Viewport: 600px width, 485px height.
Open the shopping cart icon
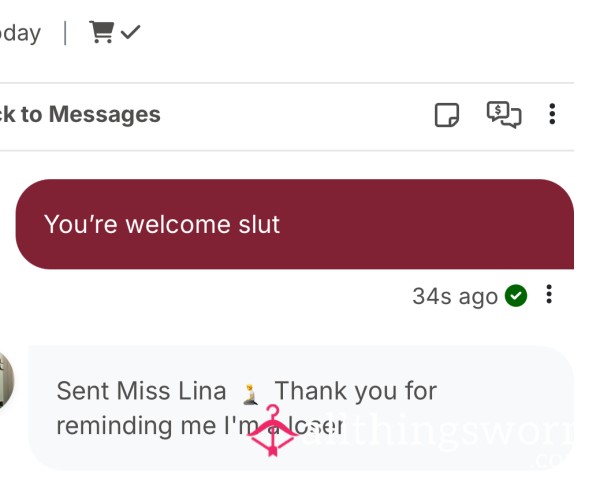coord(101,32)
